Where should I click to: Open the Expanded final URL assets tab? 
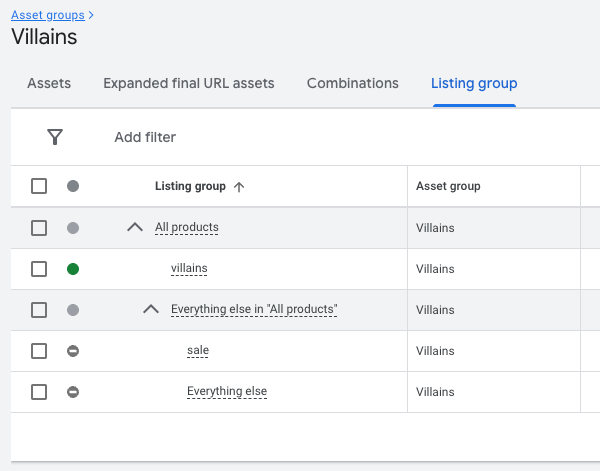[x=188, y=83]
